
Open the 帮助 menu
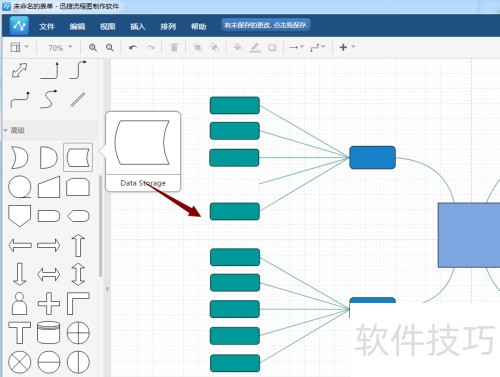(198, 26)
